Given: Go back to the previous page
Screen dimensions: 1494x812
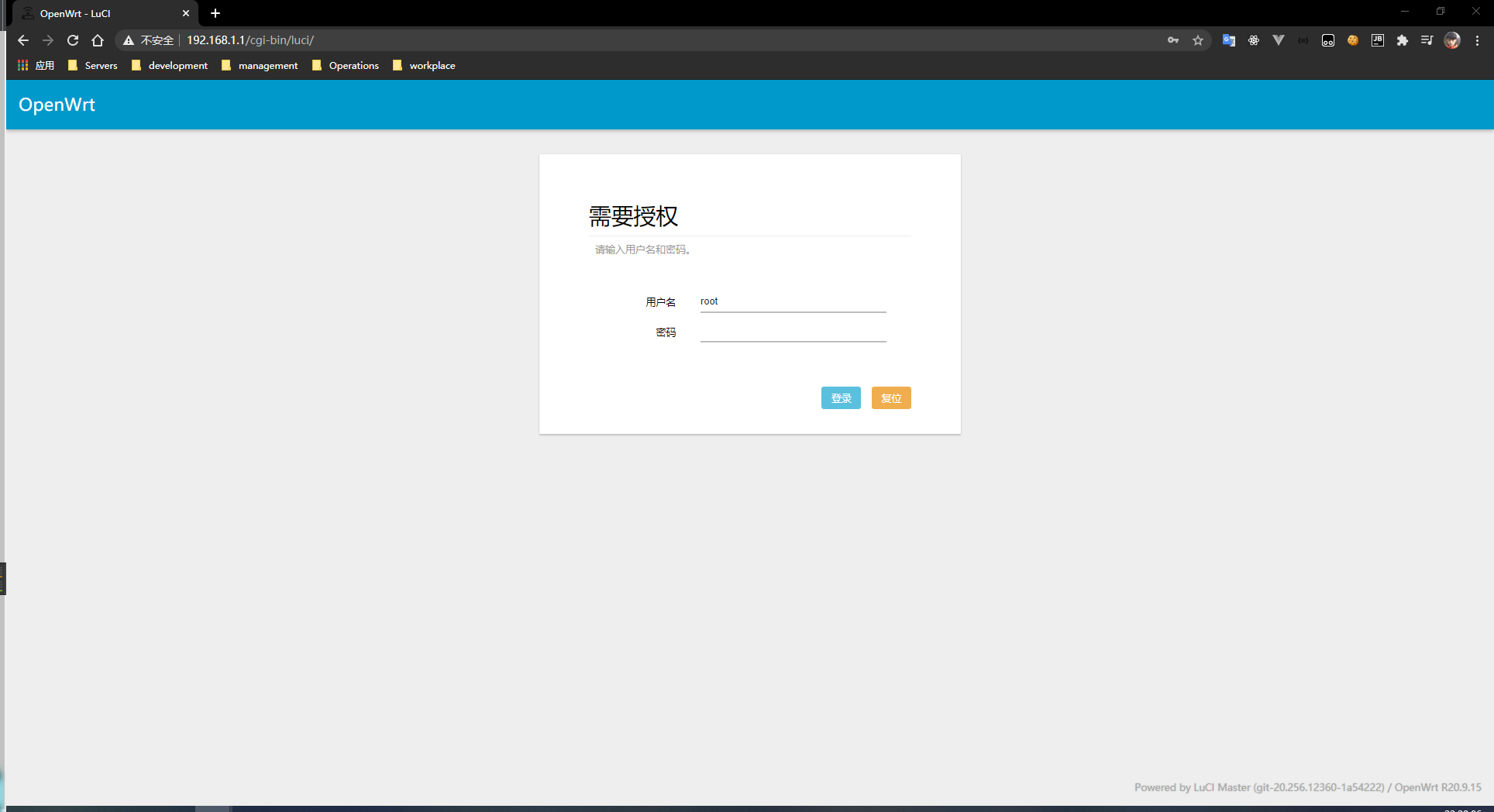Looking at the screenshot, I should (23, 40).
